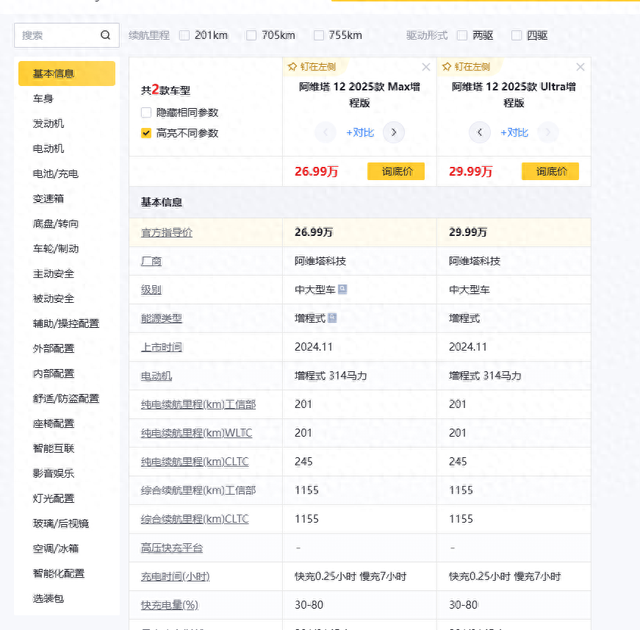Viewport: 640px width, 630px height.
Task: Click the pin icon for Max增程版 column
Action: tap(292, 67)
